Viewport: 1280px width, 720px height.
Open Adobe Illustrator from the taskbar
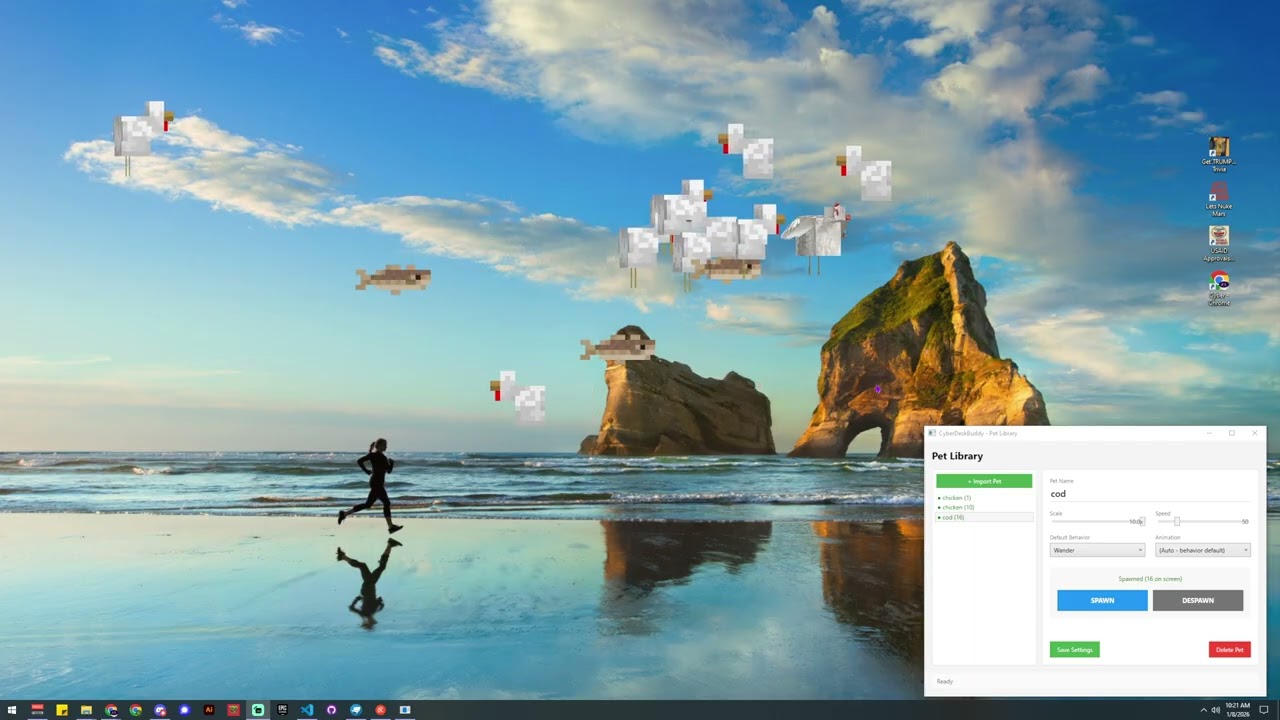(209, 710)
